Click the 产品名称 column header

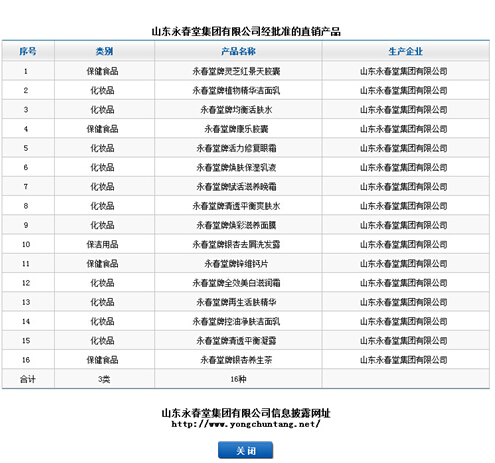pyautogui.click(x=238, y=51)
